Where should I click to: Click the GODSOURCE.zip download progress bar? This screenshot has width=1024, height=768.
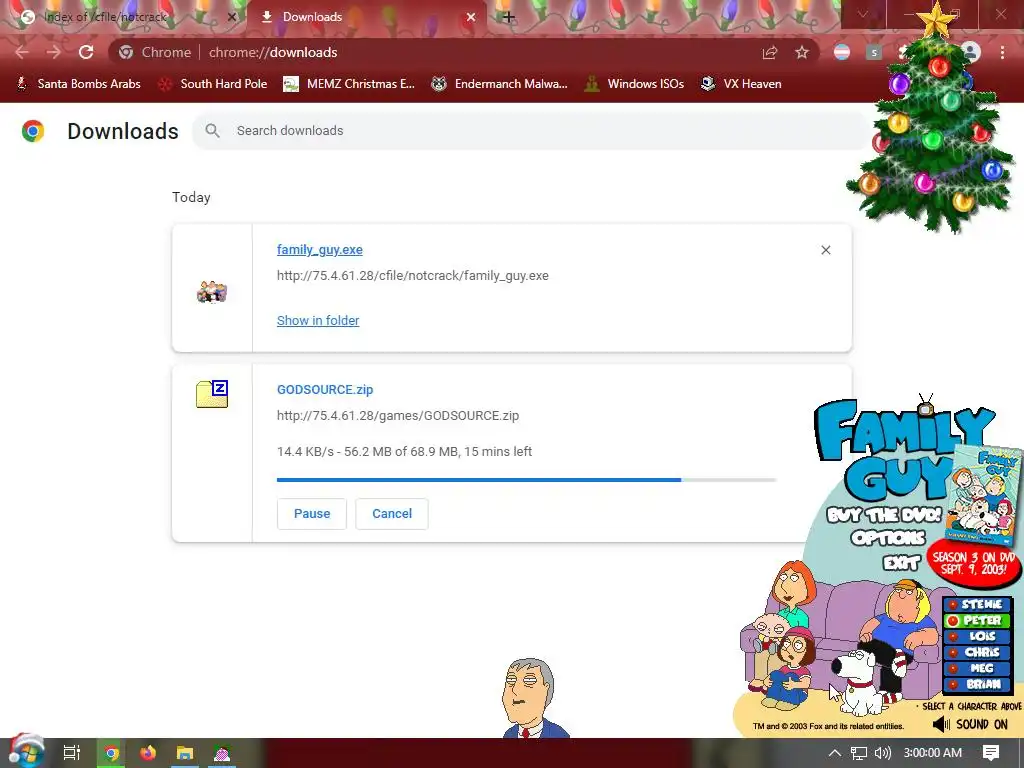point(526,480)
